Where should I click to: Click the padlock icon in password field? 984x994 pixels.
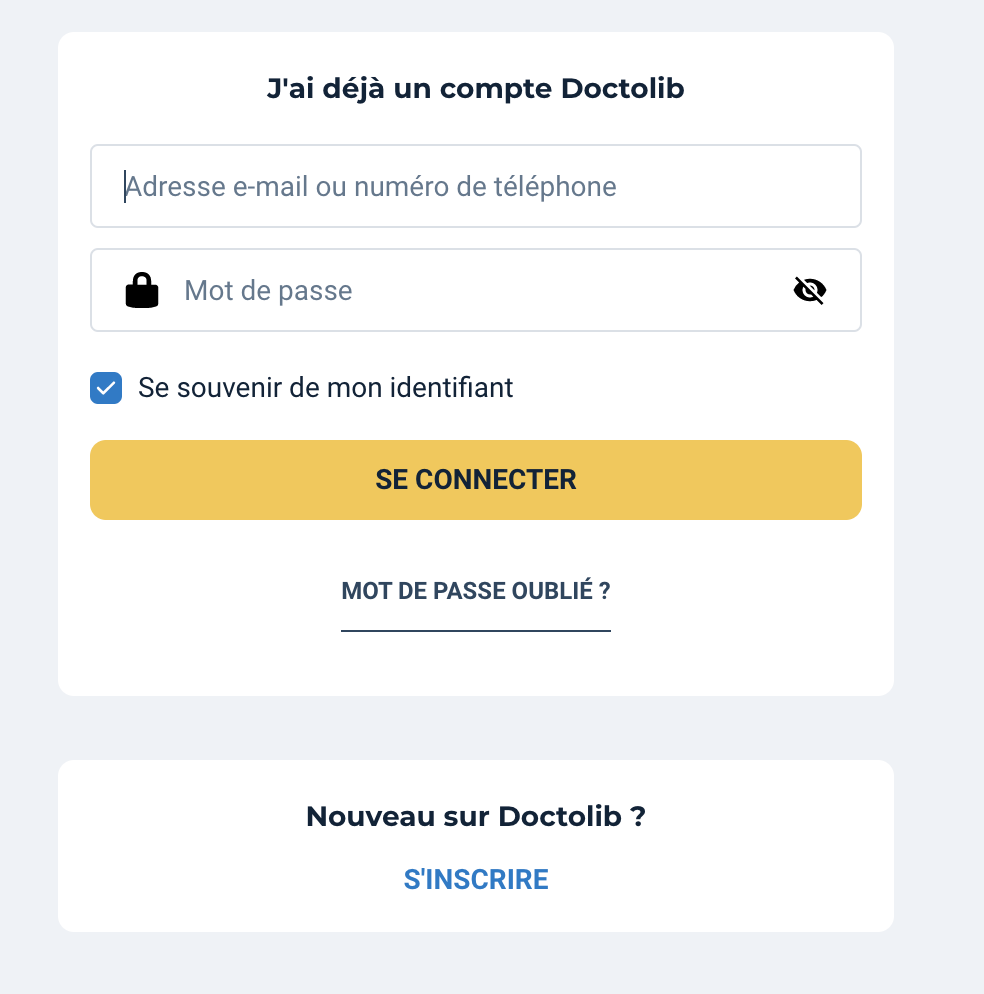(142, 290)
